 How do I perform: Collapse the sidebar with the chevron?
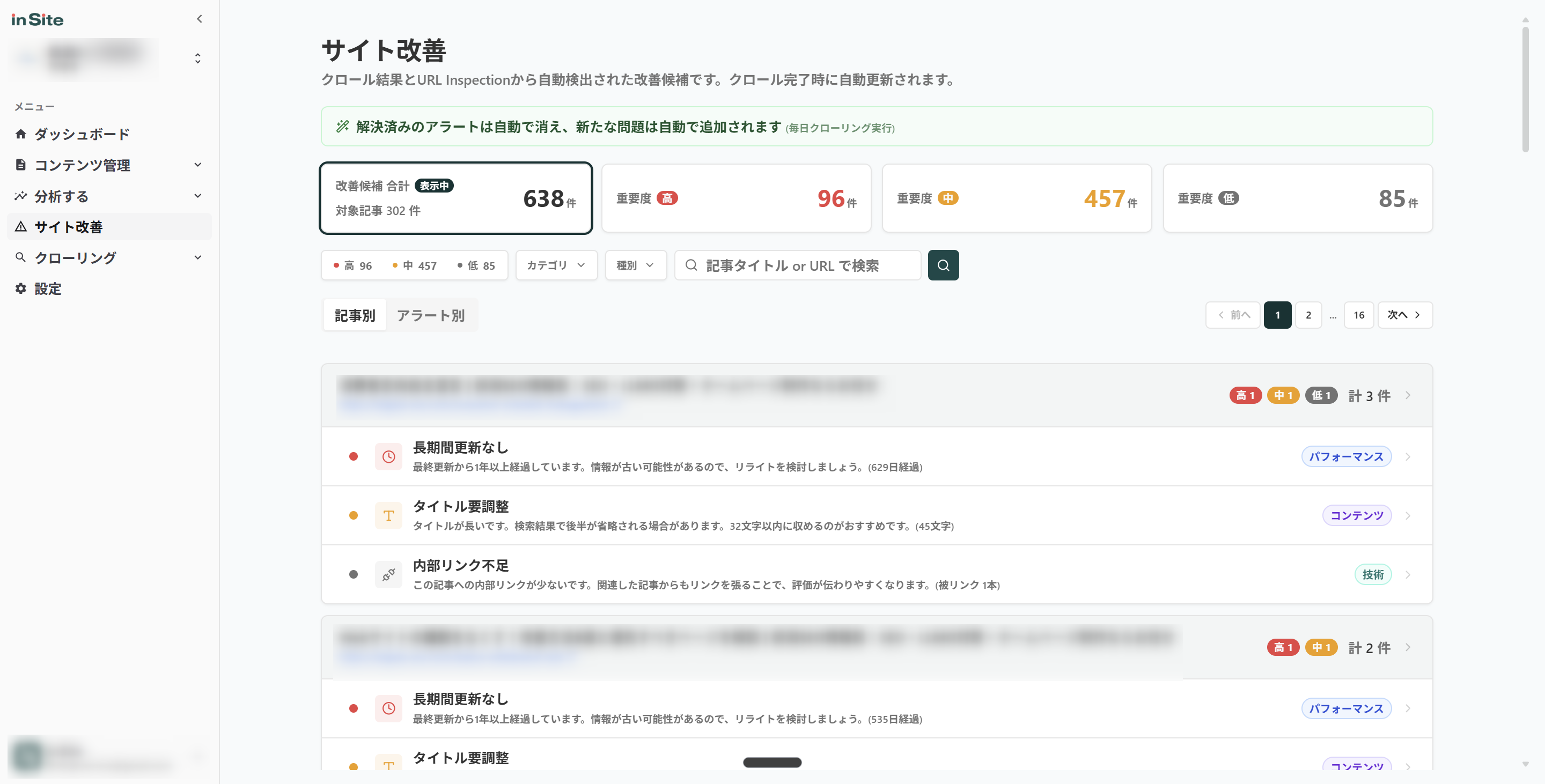pos(198,19)
